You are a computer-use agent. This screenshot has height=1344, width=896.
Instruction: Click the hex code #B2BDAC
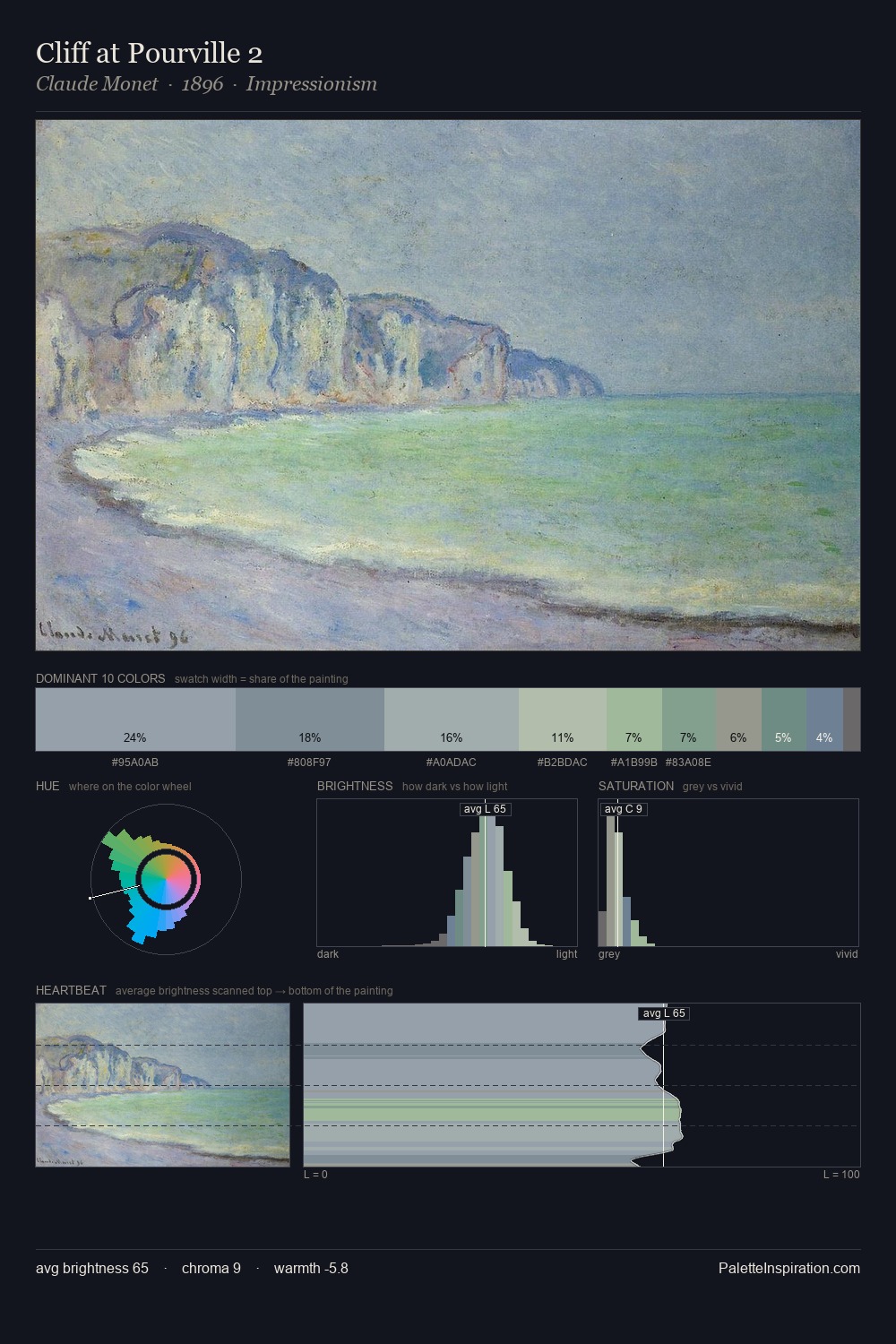[x=563, y=762]
